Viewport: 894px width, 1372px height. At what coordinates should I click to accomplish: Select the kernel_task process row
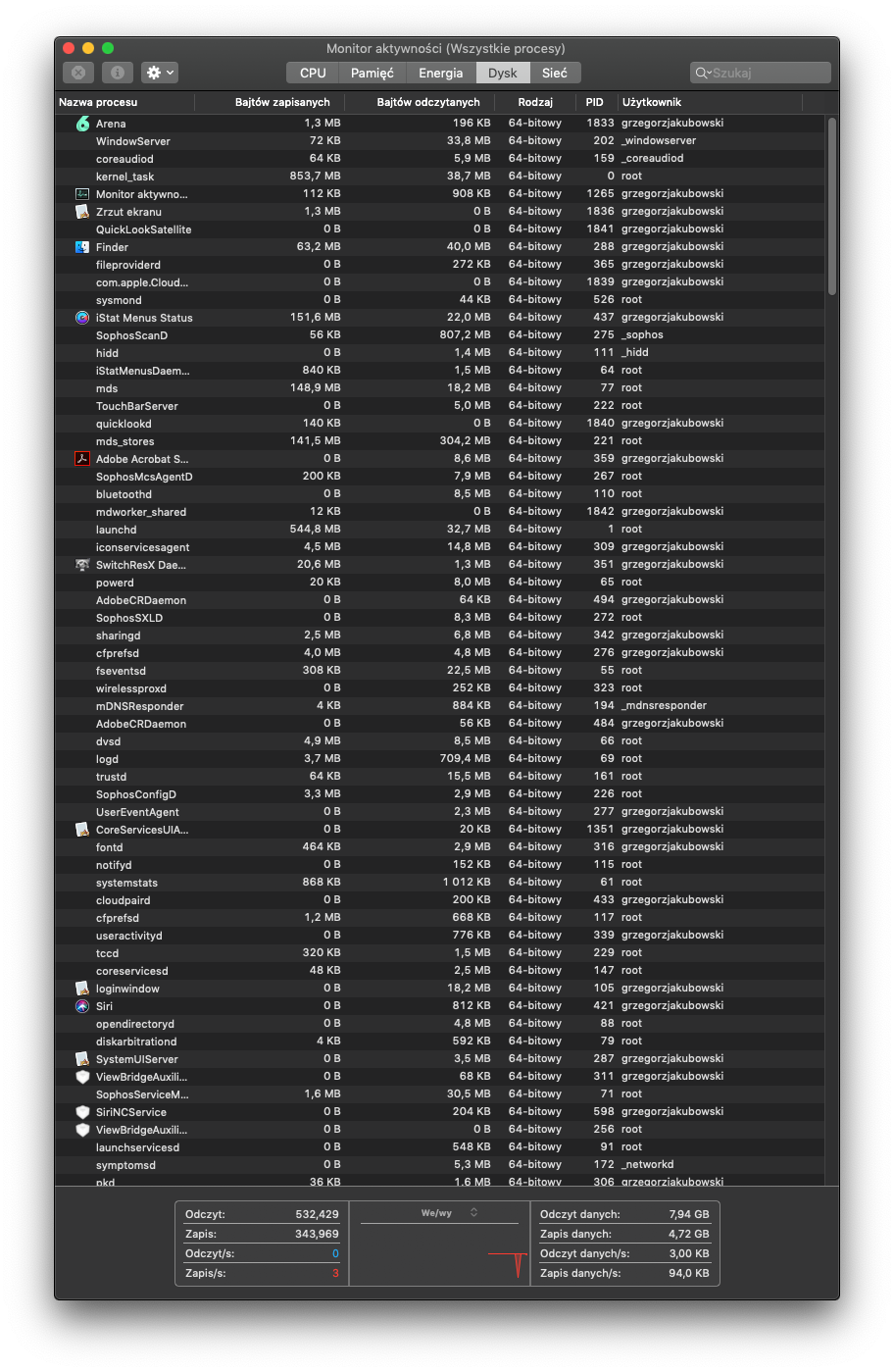pos(125,177)
